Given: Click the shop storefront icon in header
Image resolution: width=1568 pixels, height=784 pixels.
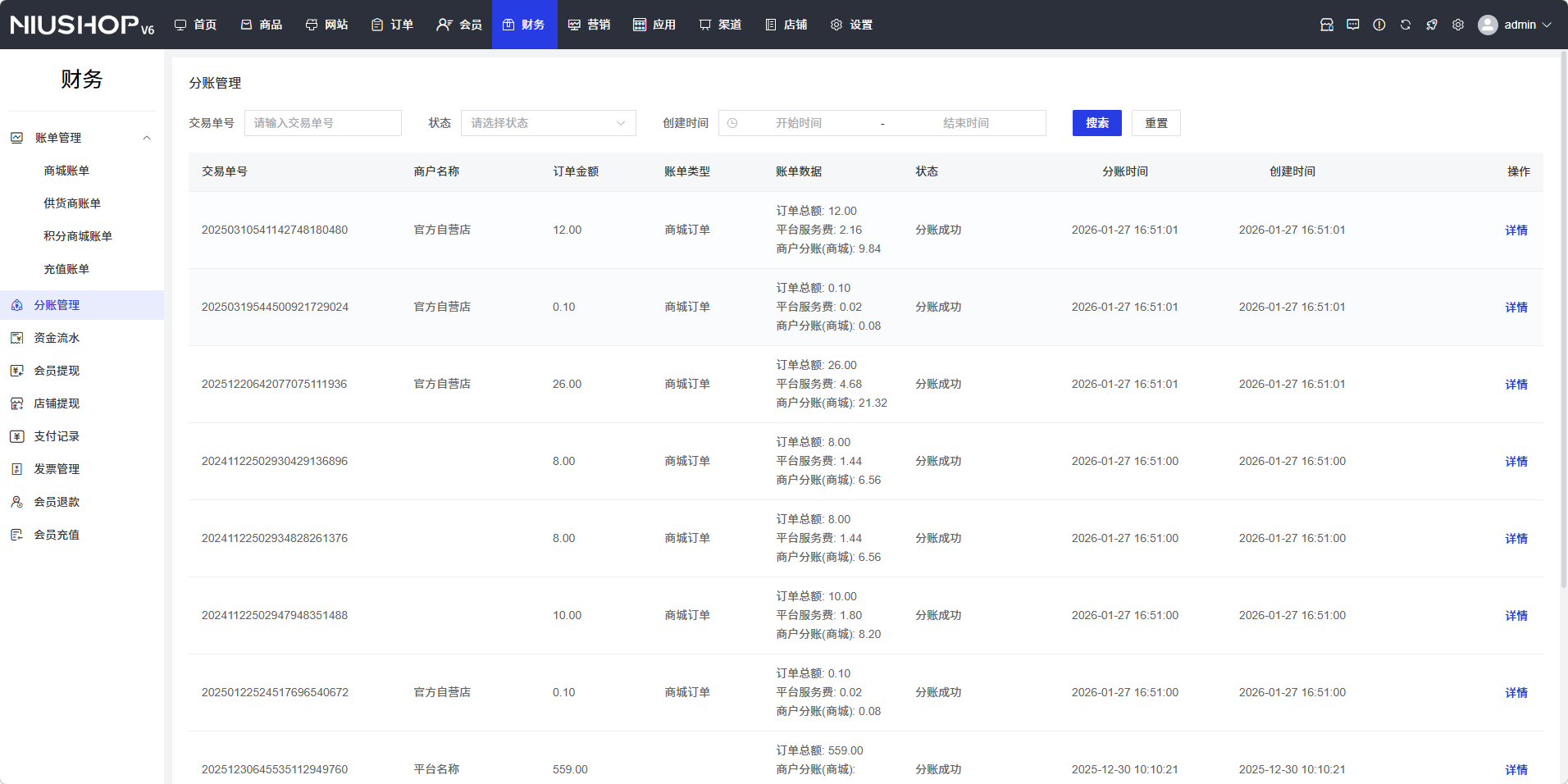Looking at the screenshot, I should point(1326,25).
